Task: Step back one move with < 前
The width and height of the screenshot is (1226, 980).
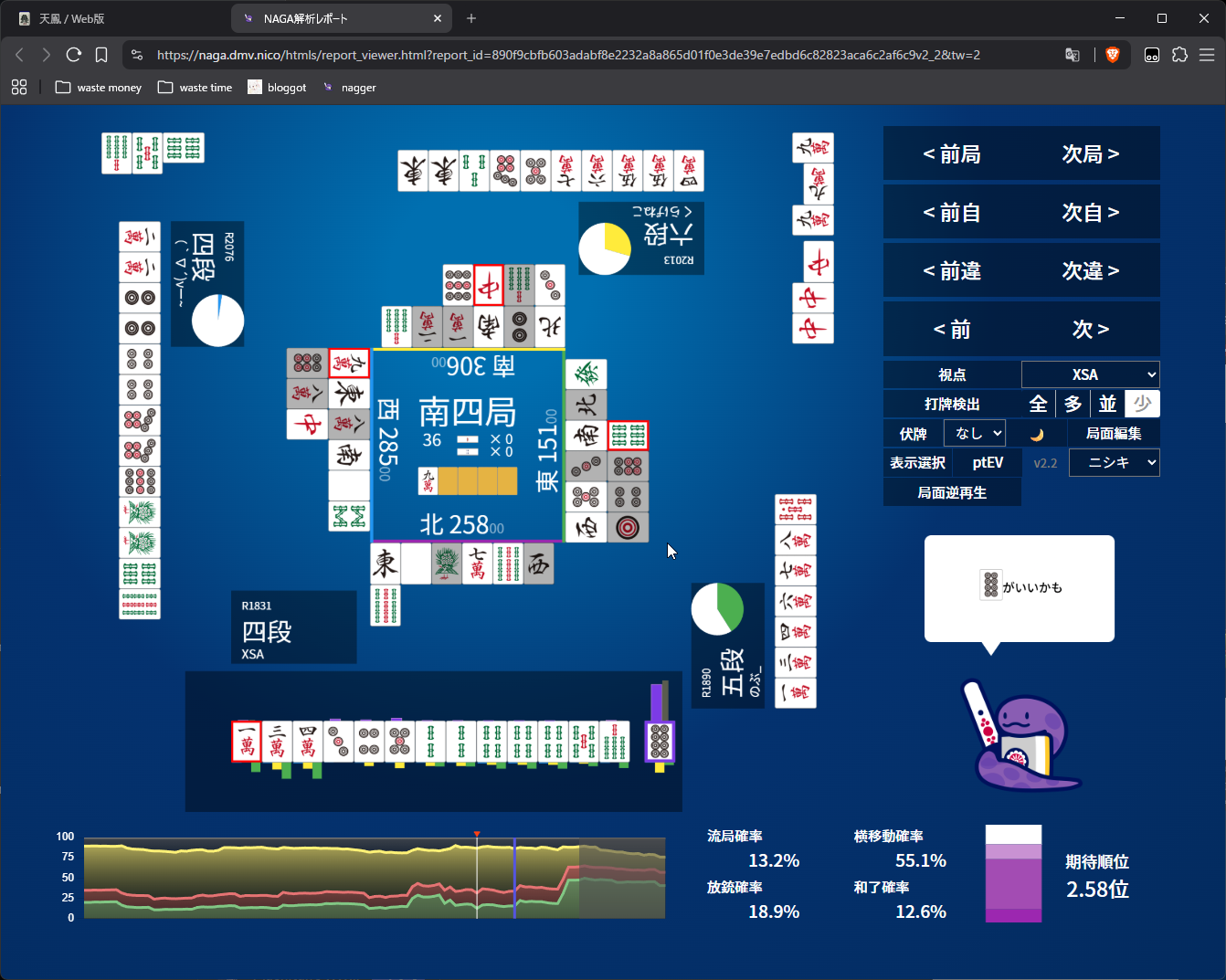Action: [952, 329]
